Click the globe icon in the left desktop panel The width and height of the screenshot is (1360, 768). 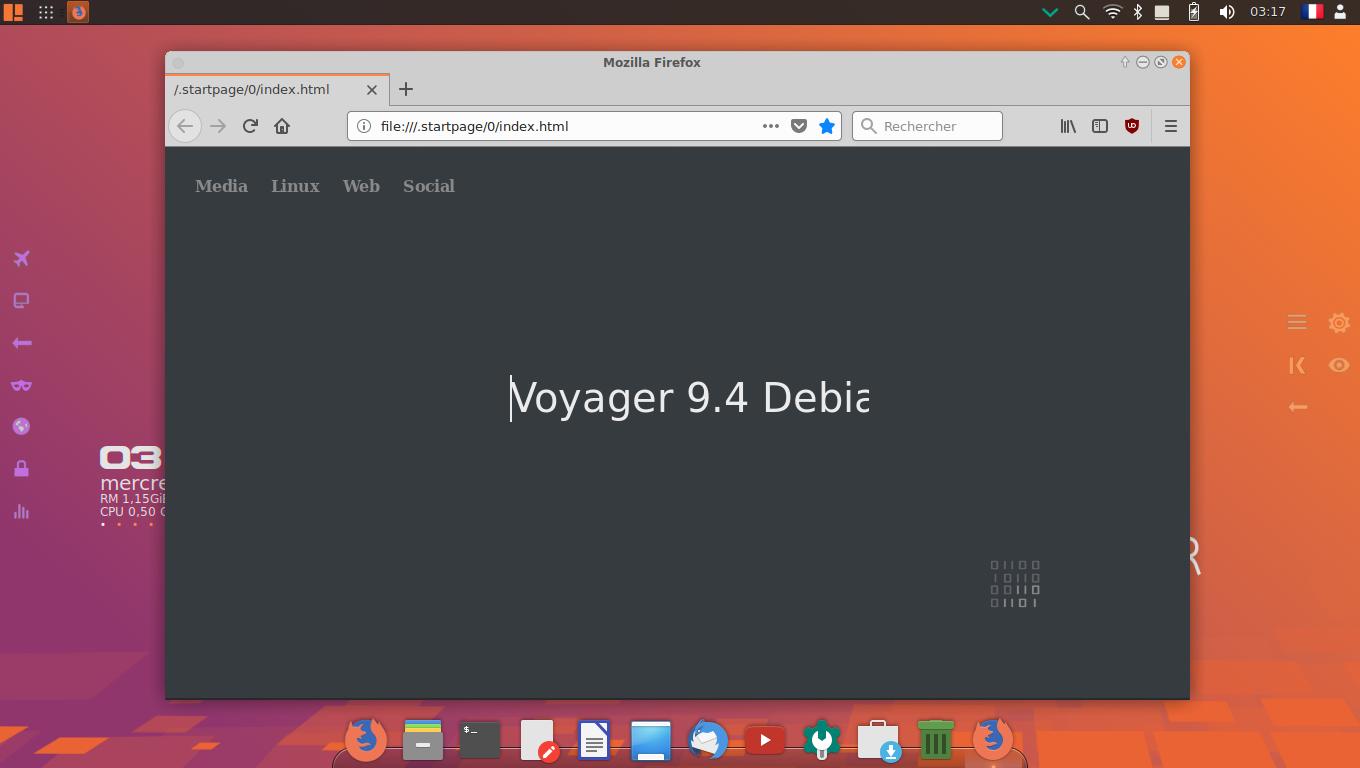[21, 427]
